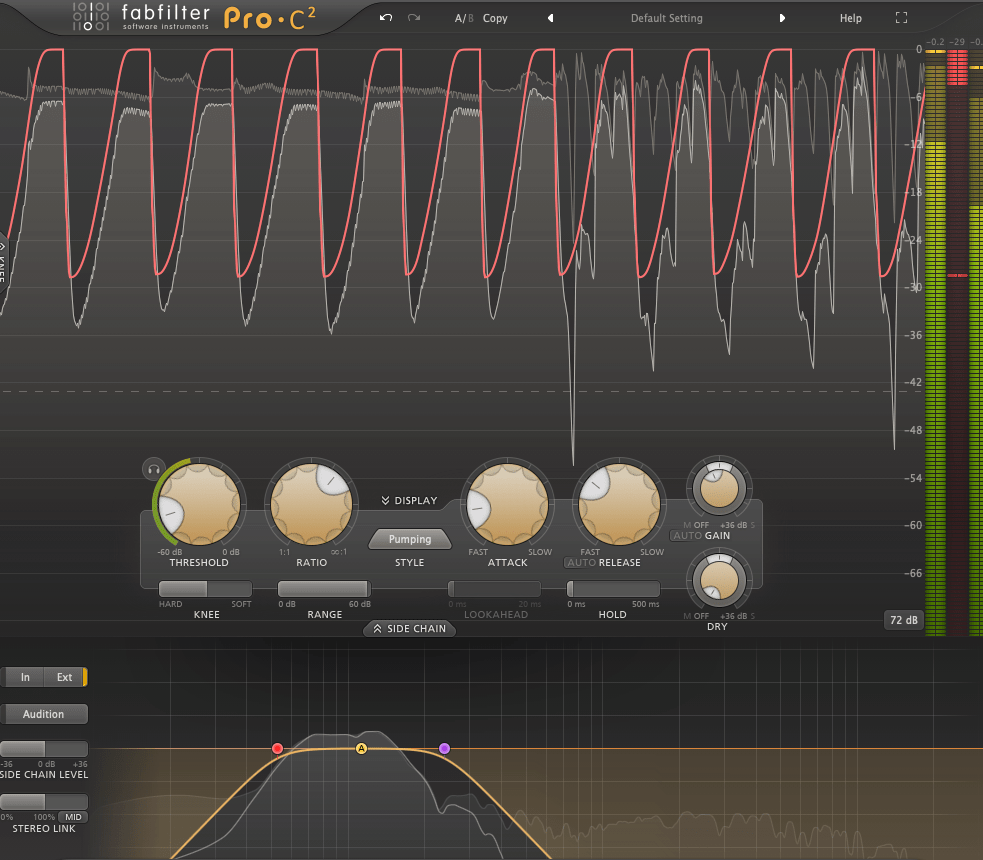Toggle Auto release

pyautogui.click(x=581, y=562)
